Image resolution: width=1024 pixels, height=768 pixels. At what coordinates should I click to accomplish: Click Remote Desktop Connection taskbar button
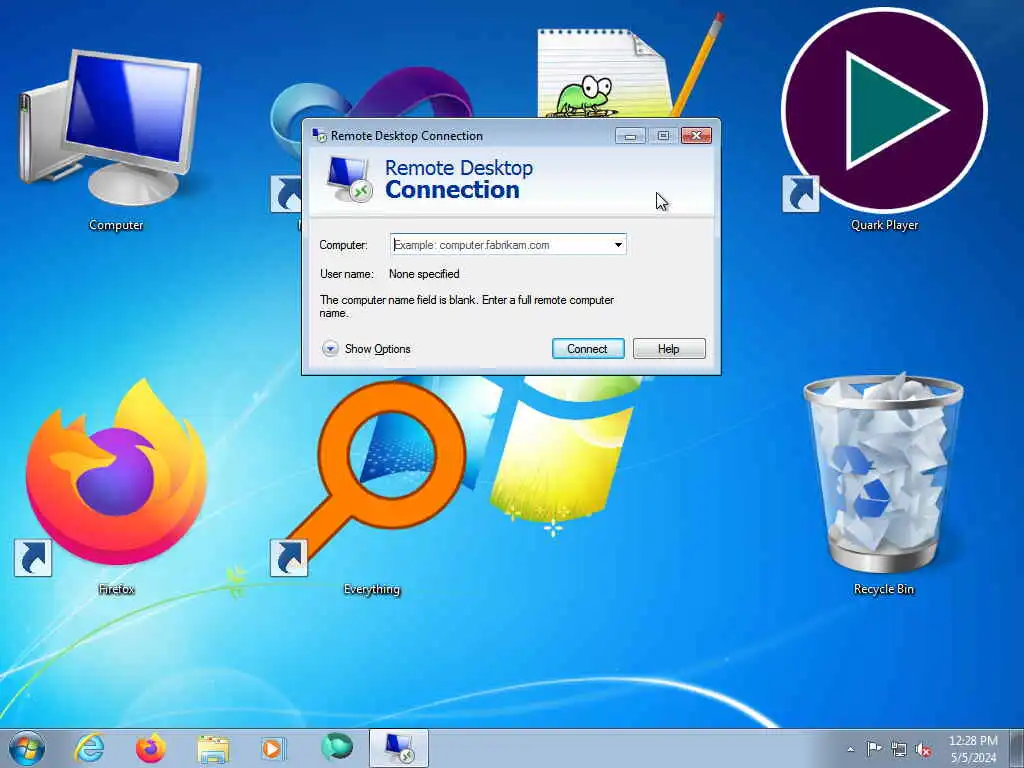point(398,748)
